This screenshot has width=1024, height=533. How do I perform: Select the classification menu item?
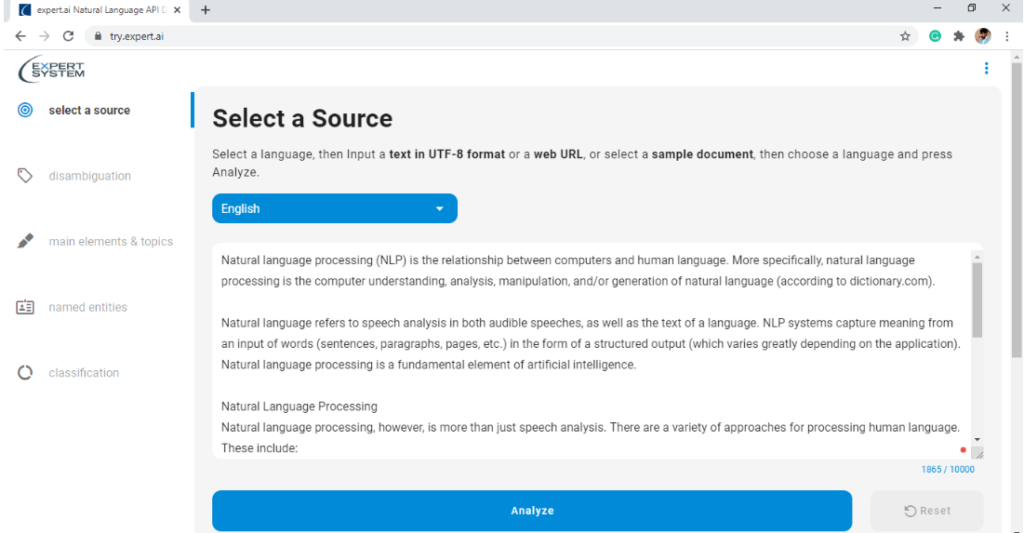pyautogui.click(x=84, y=372)
